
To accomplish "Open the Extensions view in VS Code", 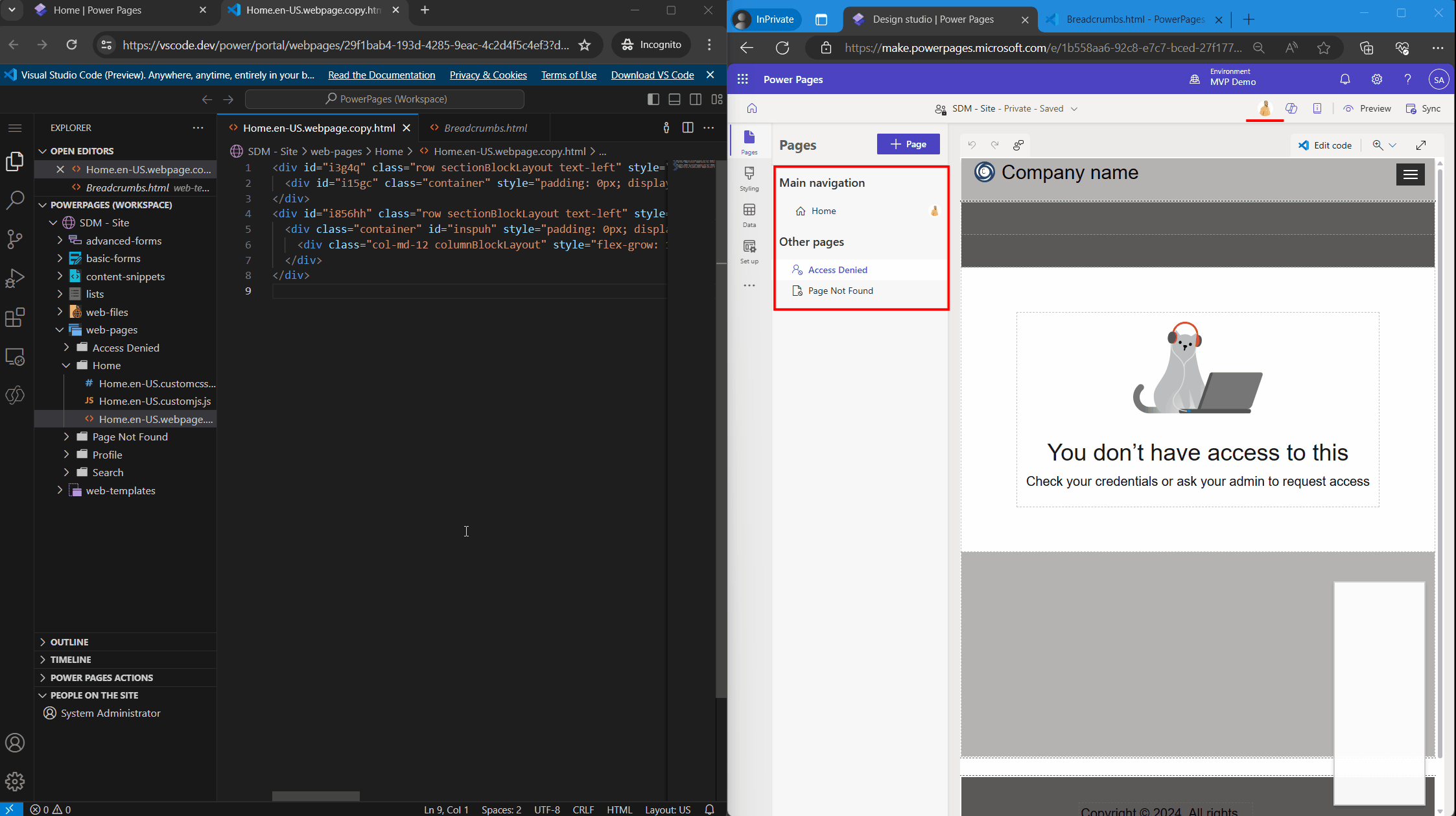I will click(x=15, y=318).
